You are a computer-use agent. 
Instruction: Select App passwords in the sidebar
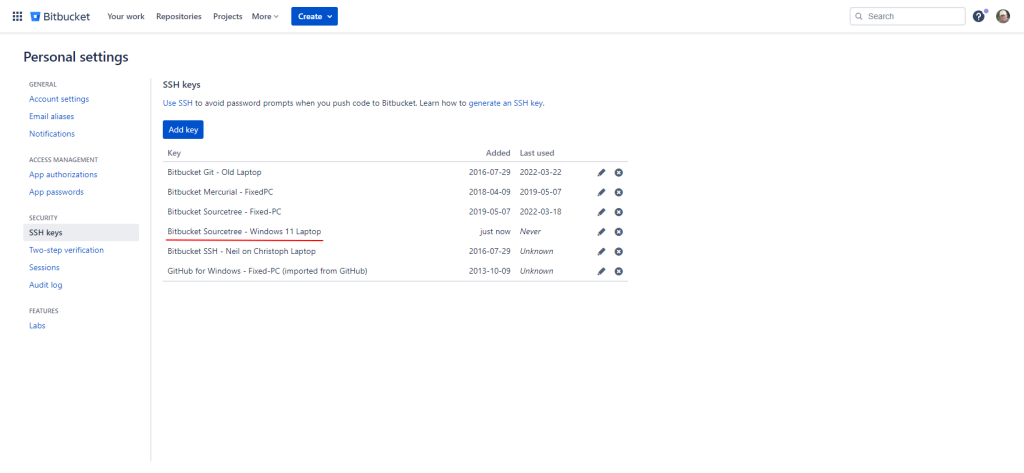[x=56, y=192]
